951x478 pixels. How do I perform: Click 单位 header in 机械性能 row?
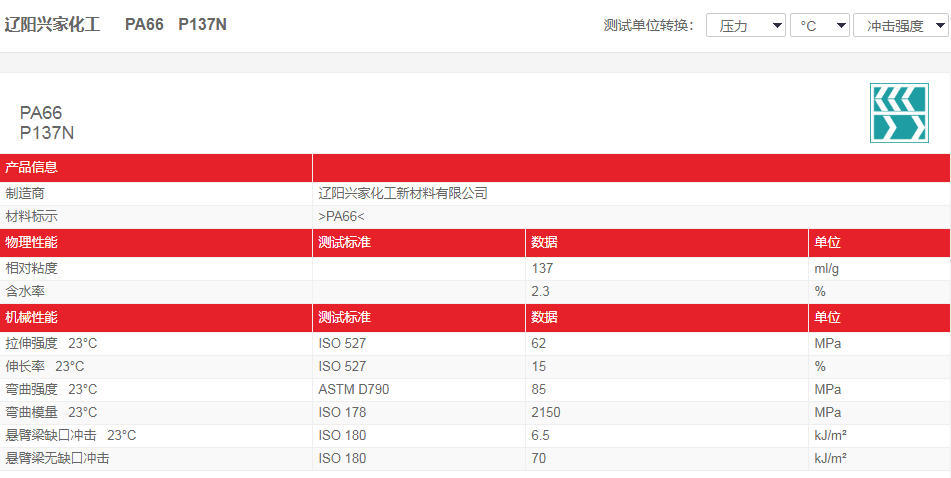click(x=827, y=318)
